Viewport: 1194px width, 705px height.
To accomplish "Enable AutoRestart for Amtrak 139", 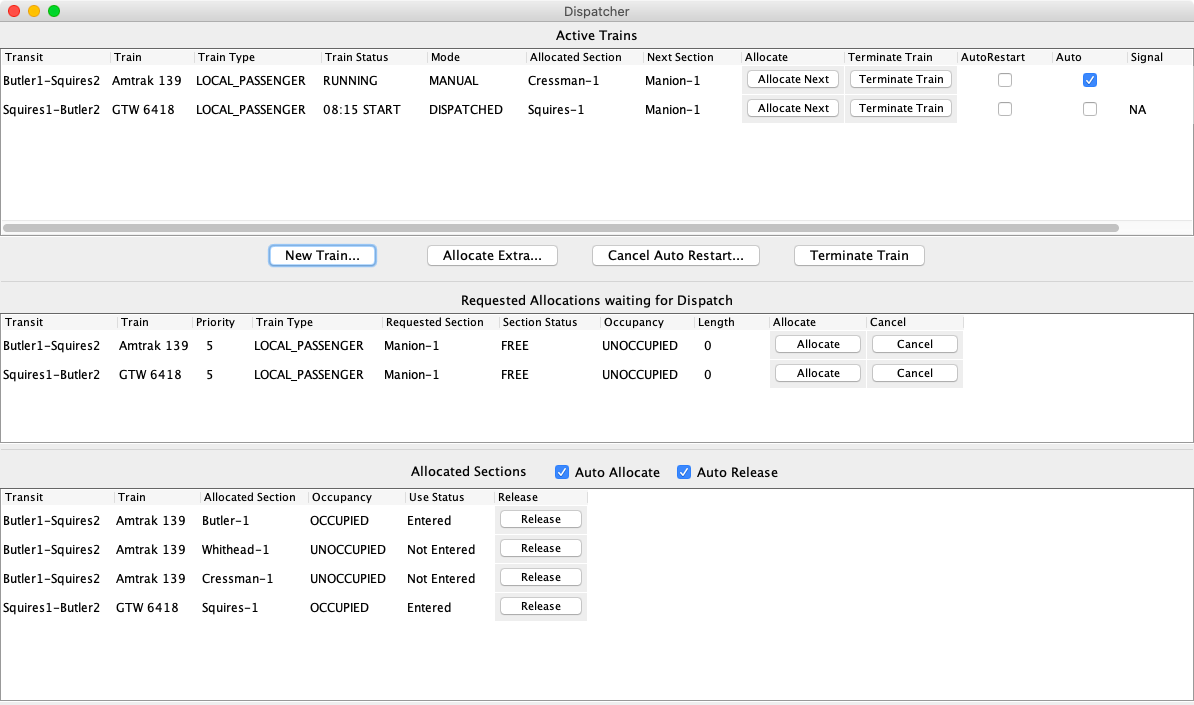I will (x=1005, y=80).
